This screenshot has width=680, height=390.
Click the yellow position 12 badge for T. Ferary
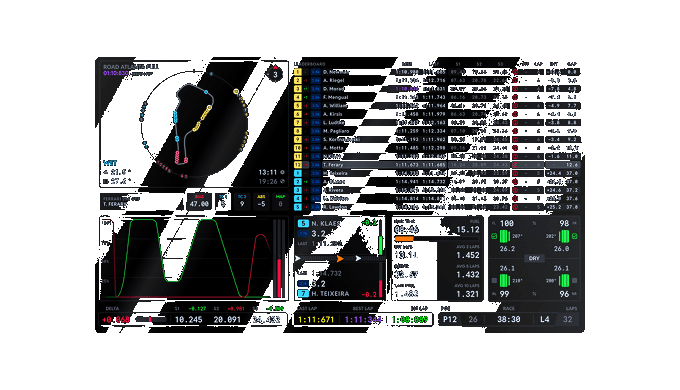(298, 165)
